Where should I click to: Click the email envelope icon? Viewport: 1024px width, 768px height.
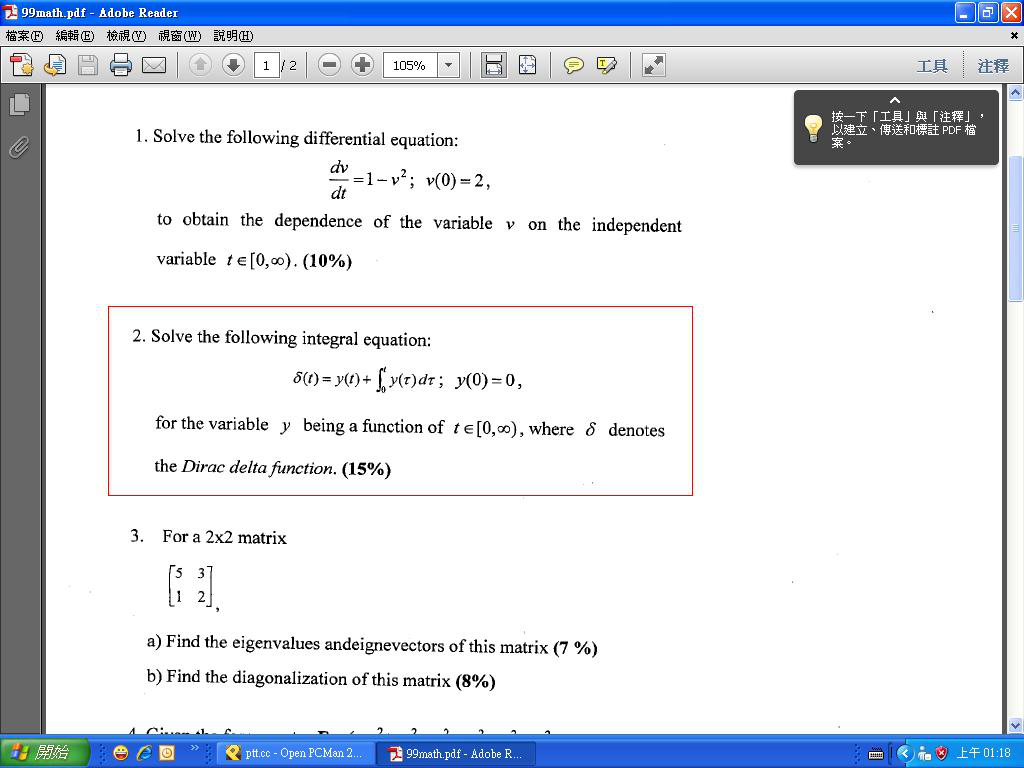154,65
